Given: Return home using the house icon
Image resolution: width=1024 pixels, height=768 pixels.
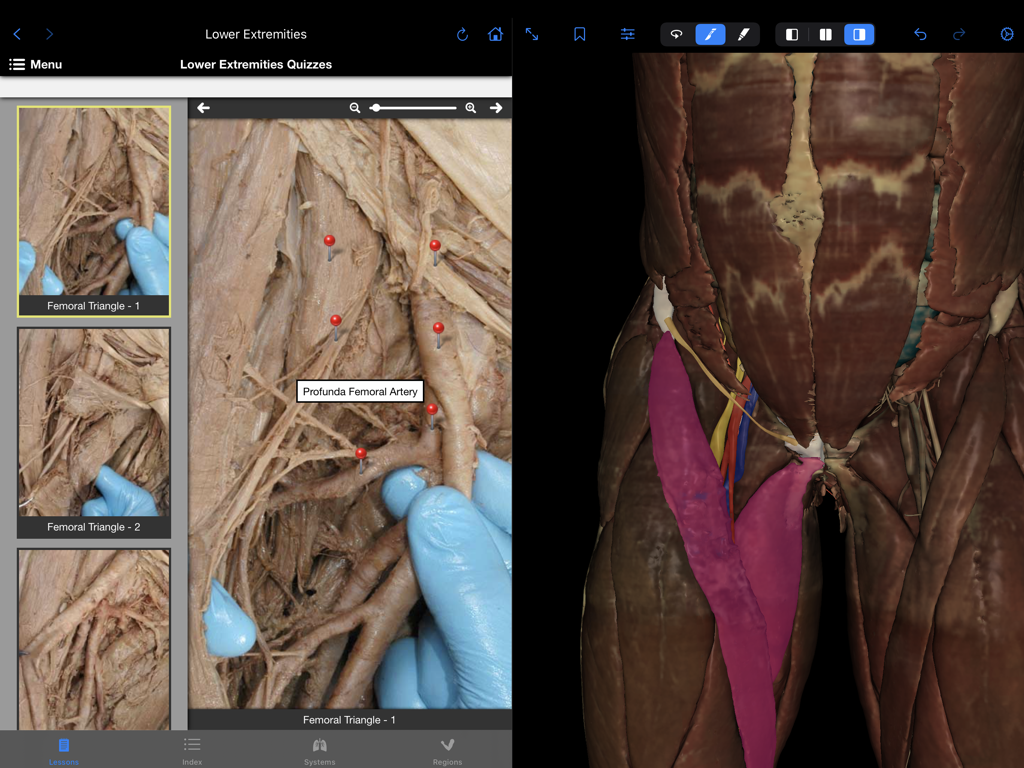Looking at the screenshot, I should [494, 33].
